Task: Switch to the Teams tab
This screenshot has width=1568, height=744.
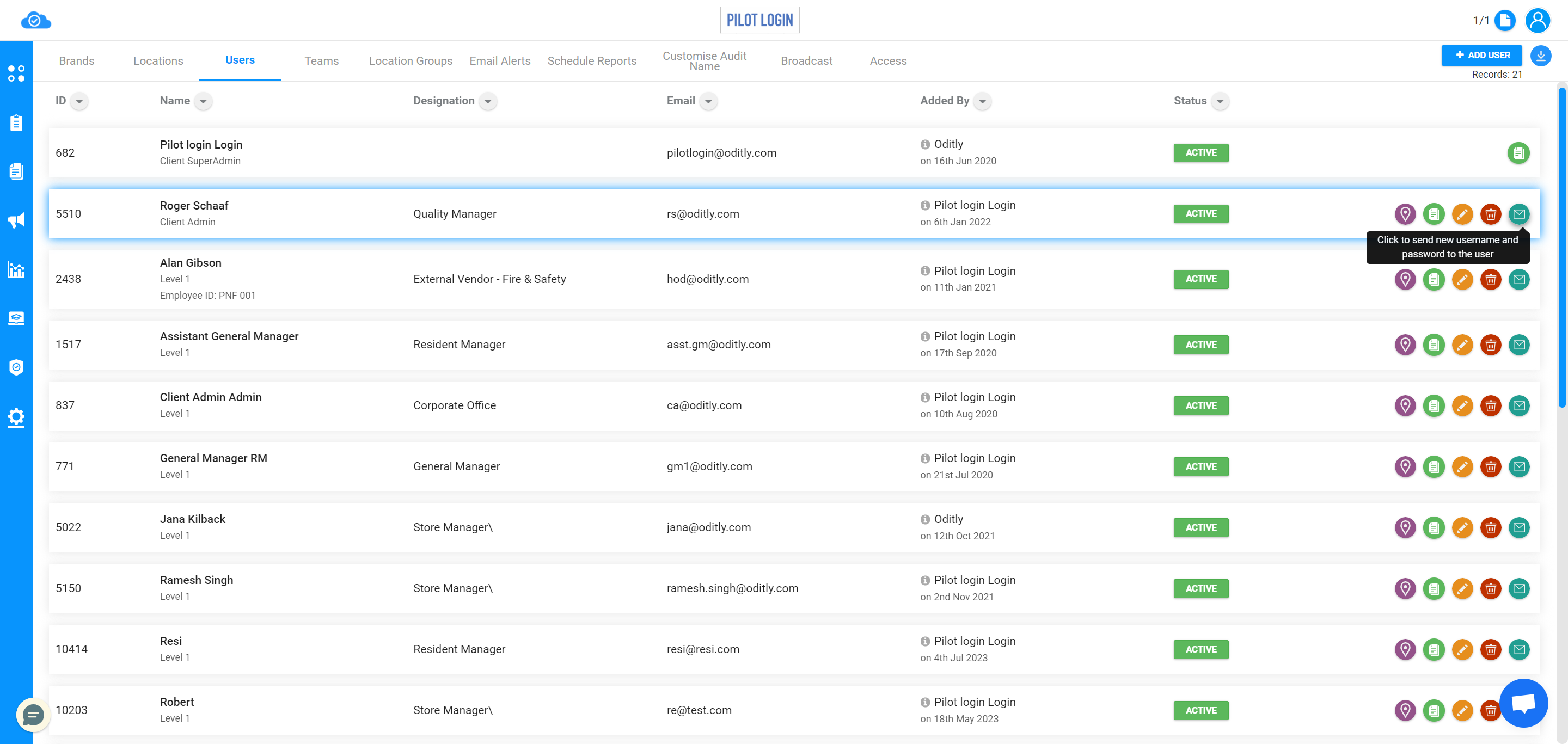Action: point(321,61)
